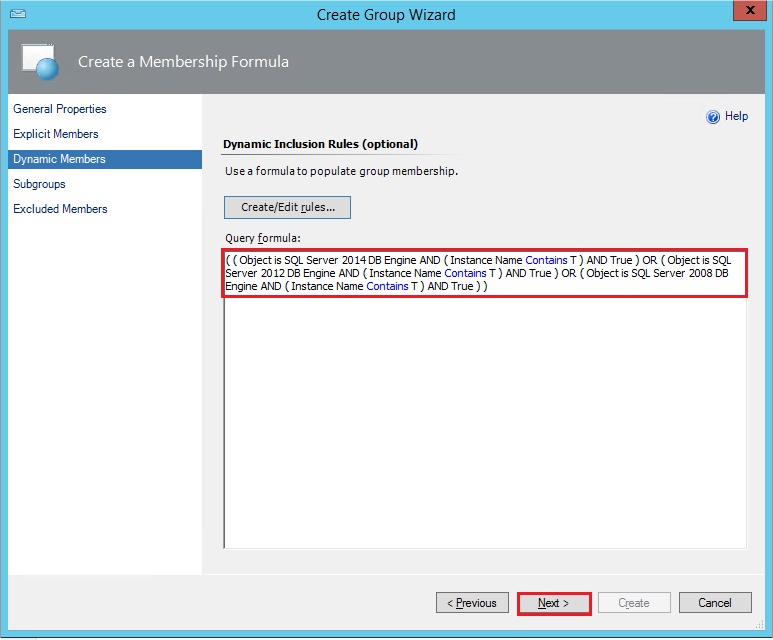
Task: Click the Query formula label
Action: 263,238
